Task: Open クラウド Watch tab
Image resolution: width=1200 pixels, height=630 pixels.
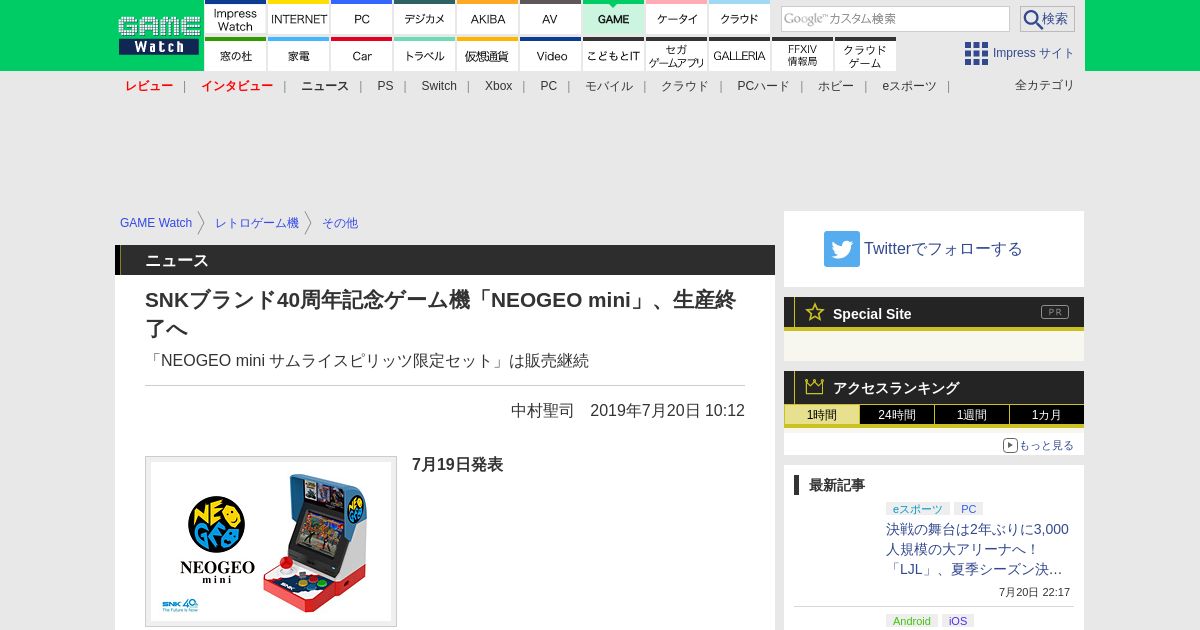Action: (740, 18)
